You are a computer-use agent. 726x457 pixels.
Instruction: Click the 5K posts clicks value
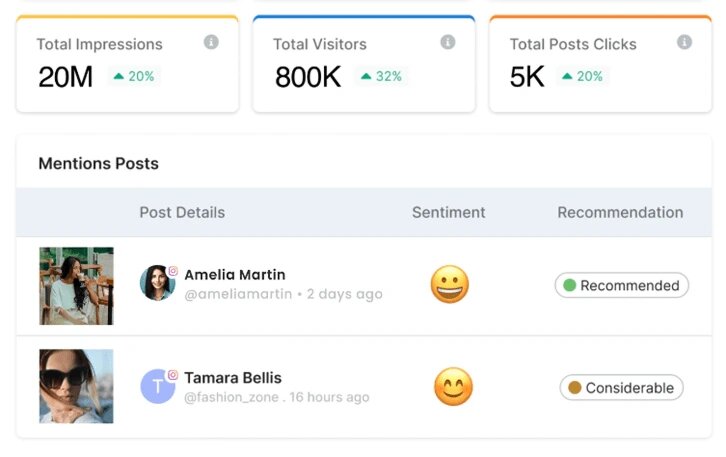[x=527, y=77]
